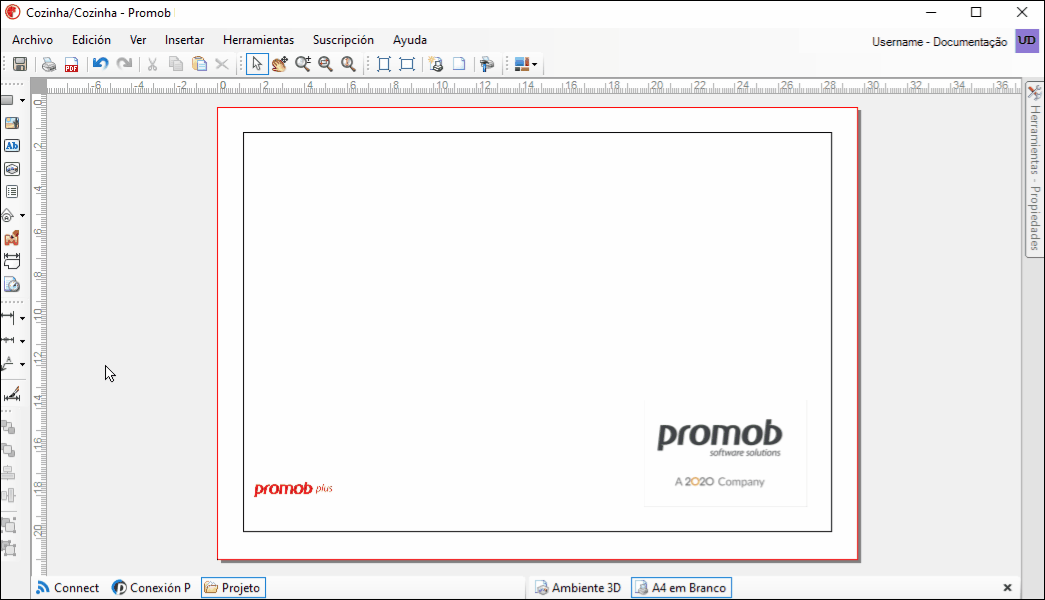Click the Delete X icon in the toolbar
Image resolution: width=1045 pixels, height=600 pixels.
coord(222,64)
